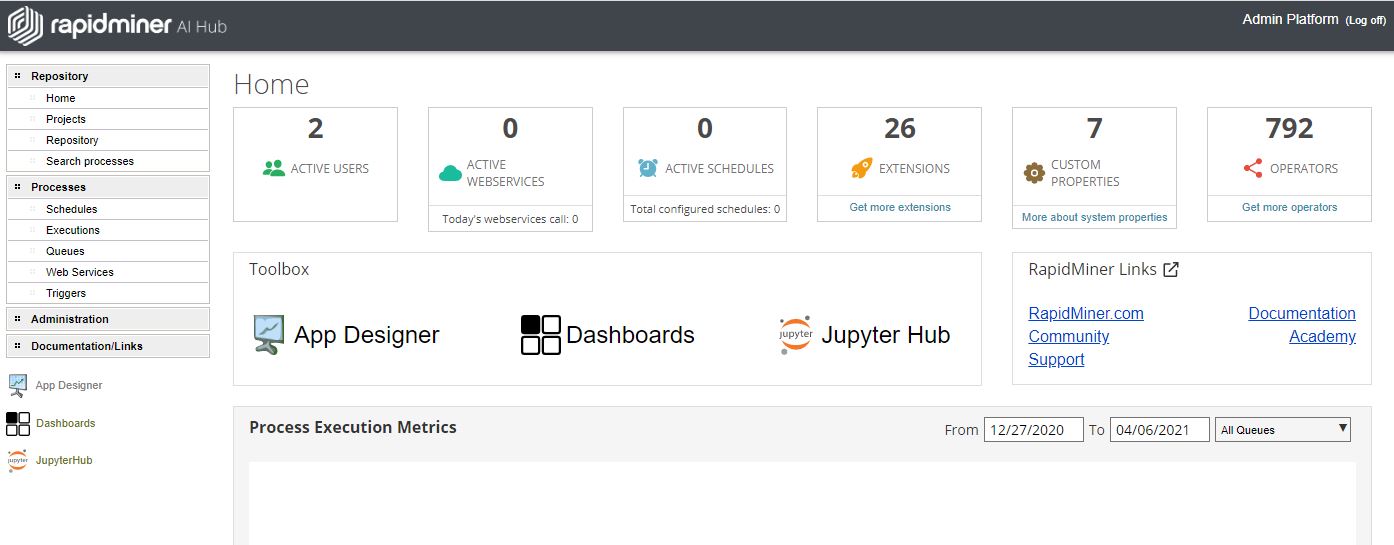Viewport: 1394px width, 545px height.
Task: Click the Home page heading
Action: tap(271, 85)
